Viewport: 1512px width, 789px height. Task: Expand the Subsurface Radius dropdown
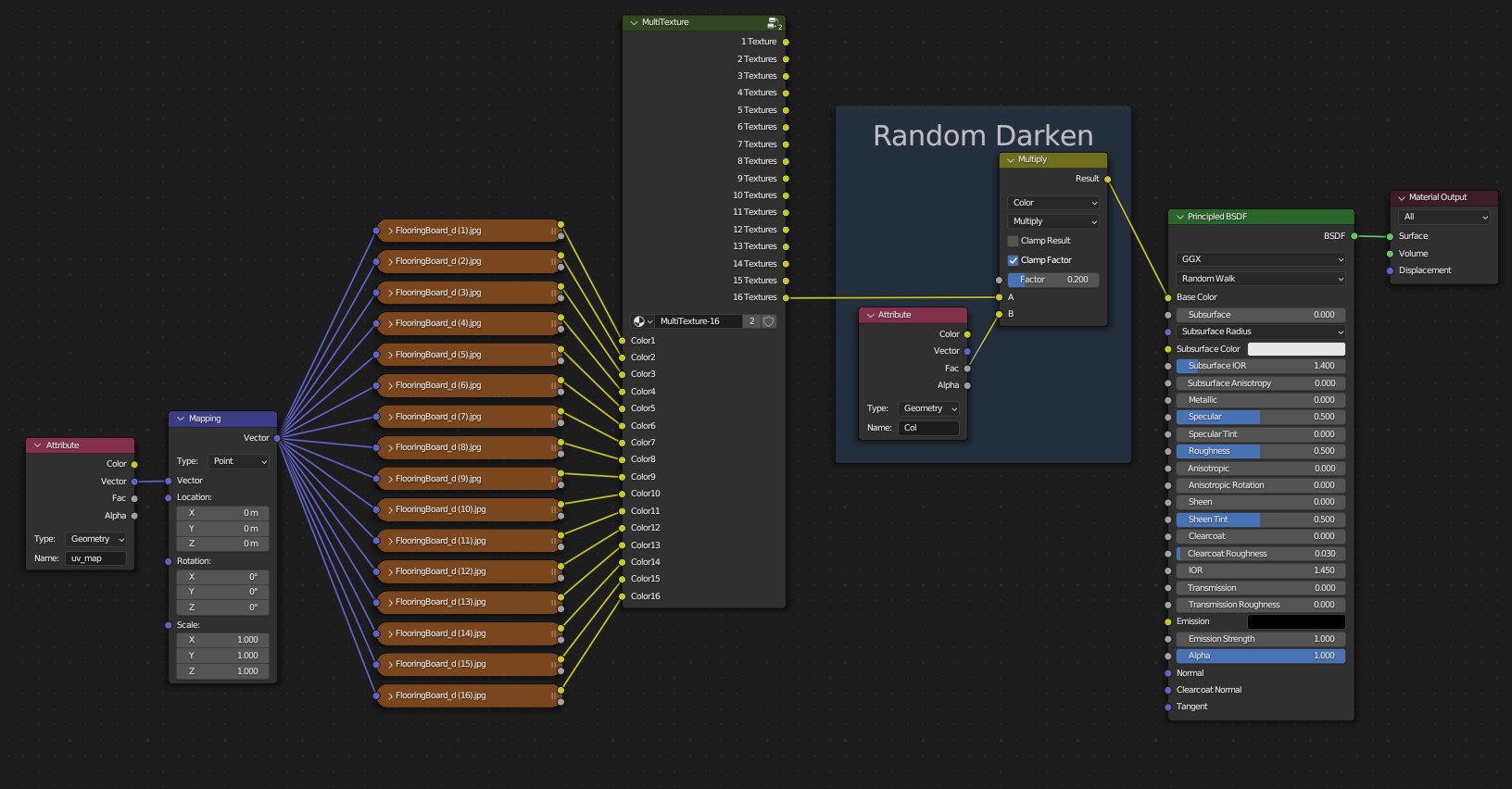click(x=1261, y=332)
